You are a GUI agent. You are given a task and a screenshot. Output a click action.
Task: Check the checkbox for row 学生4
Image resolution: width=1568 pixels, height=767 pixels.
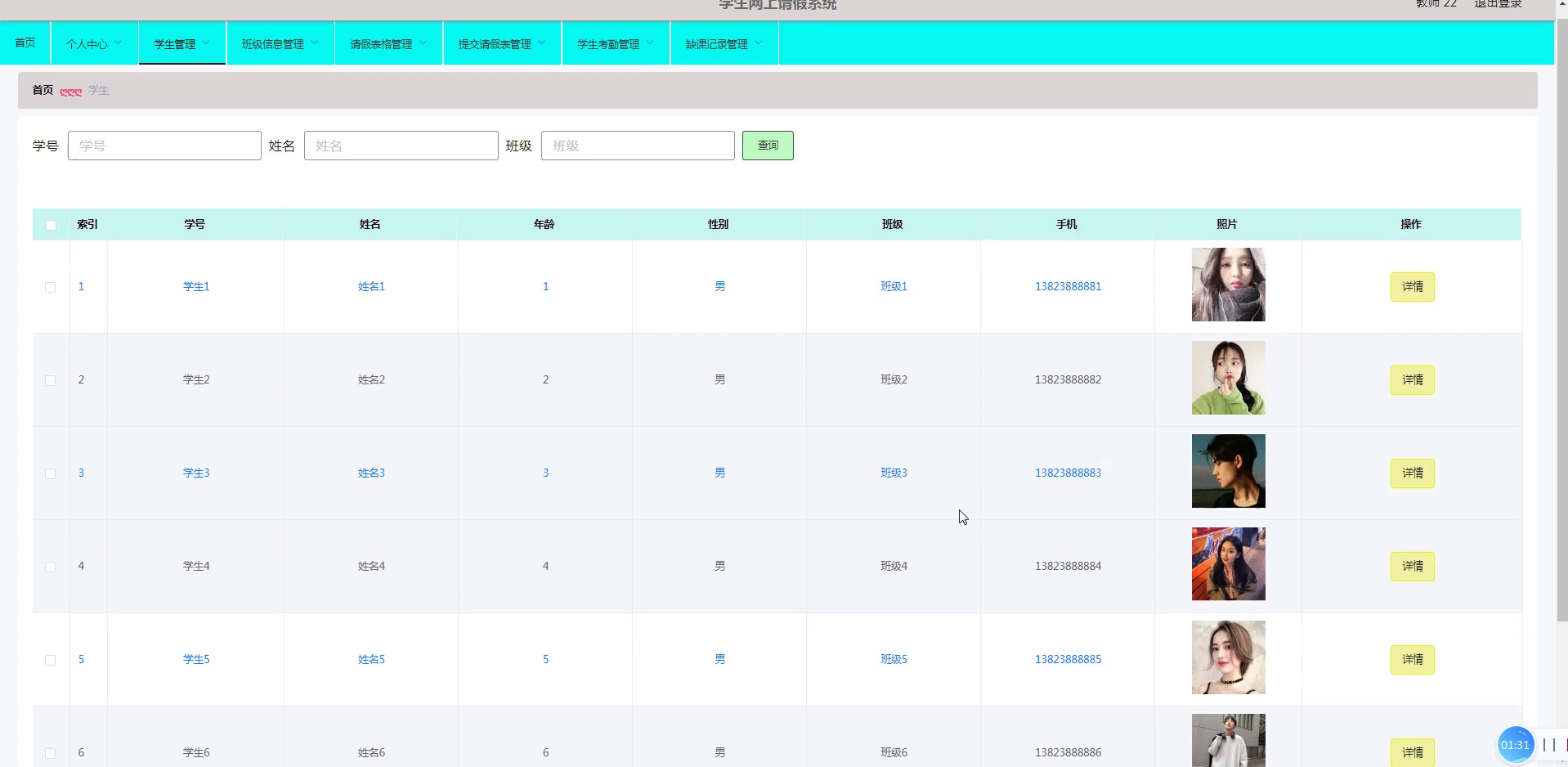[x=50, y=567]
